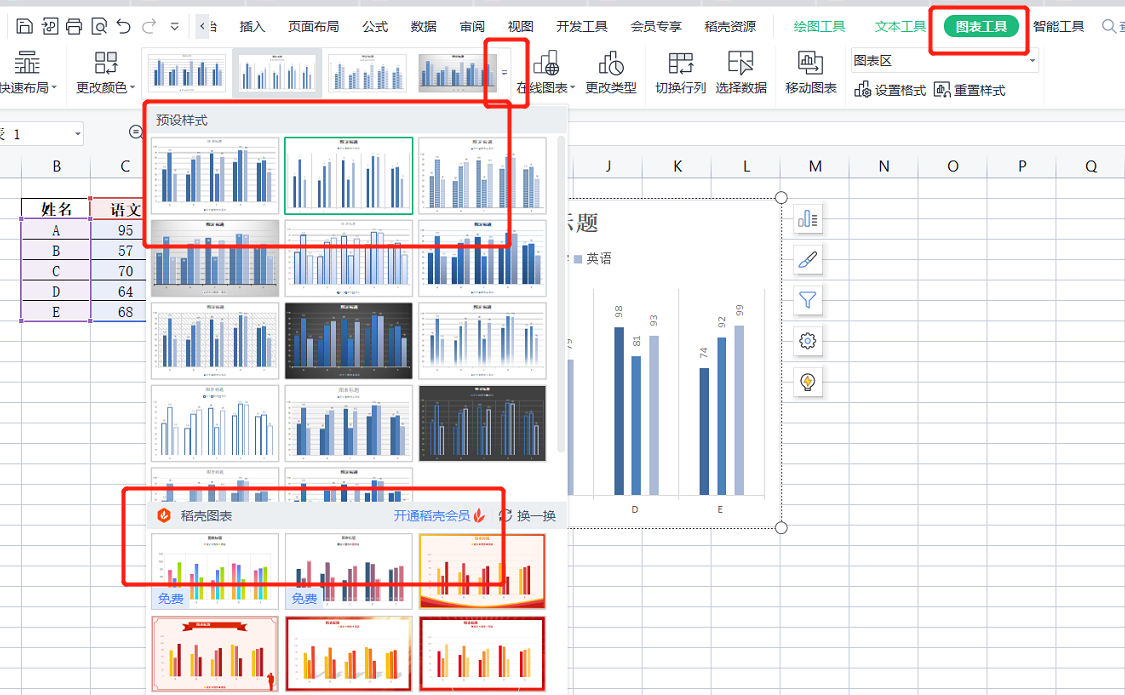Switch to the 文本工具 tab
The height and width of the screenshot is (695, 1125).
(900, 27)
